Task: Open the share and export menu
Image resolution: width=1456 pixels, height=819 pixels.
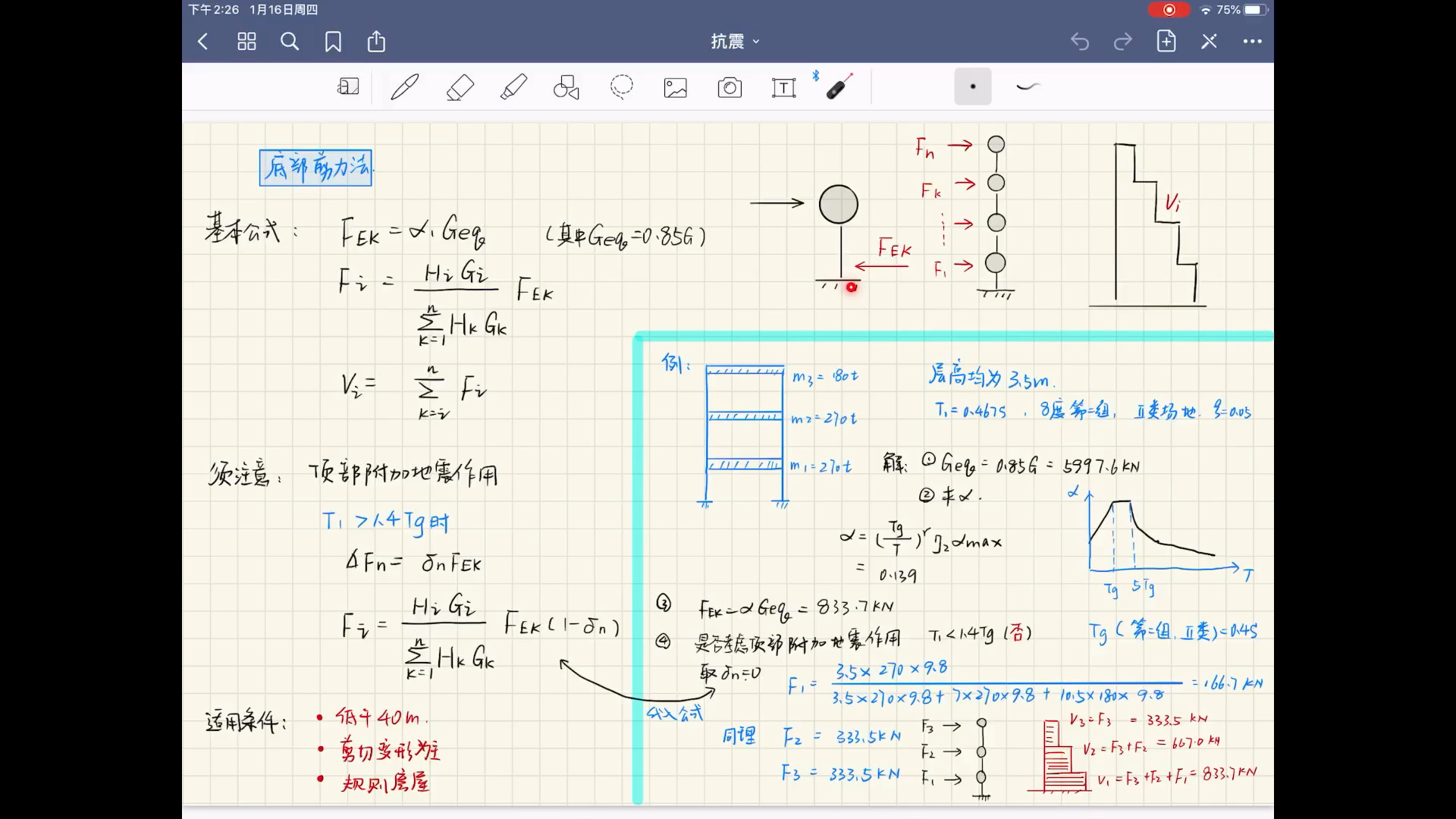Action: [376, 42]
